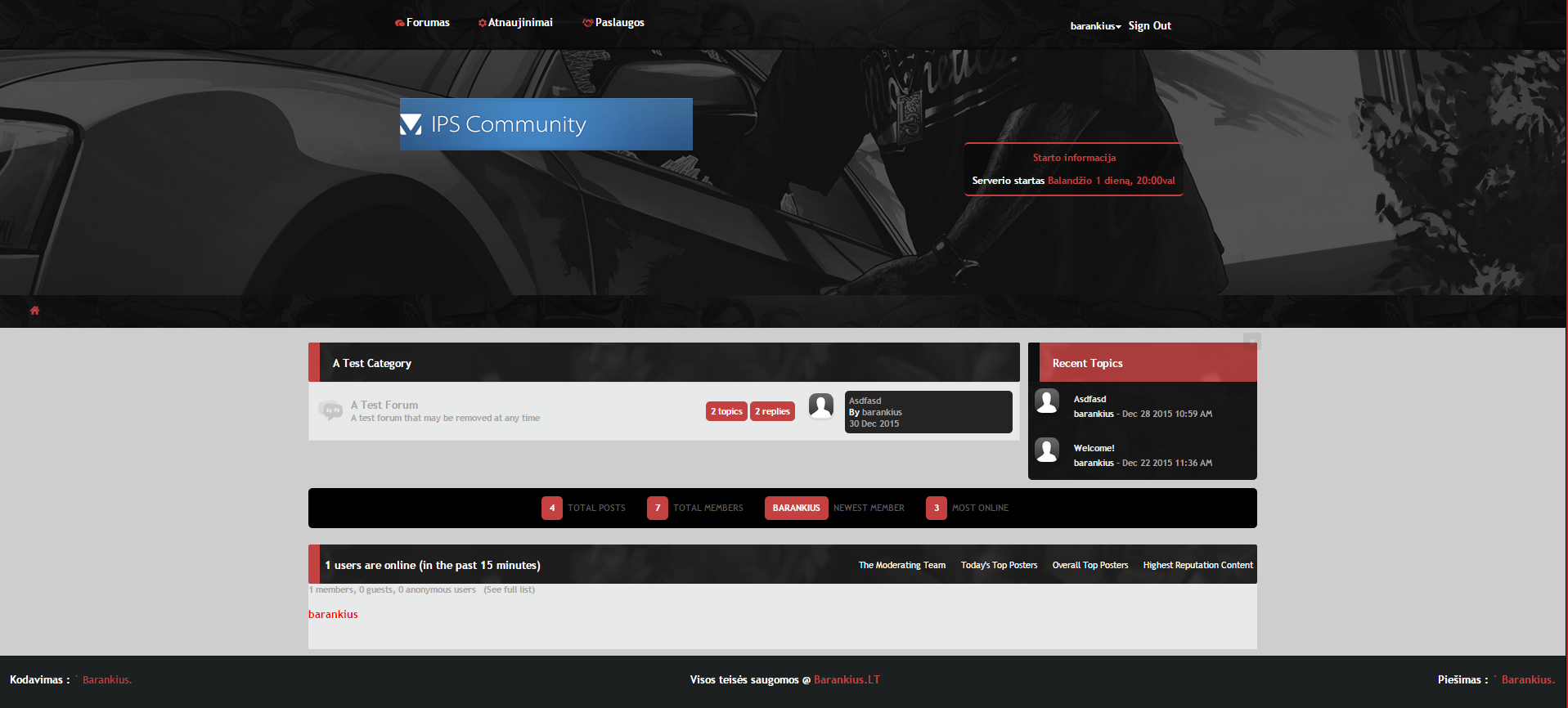
Task: View Today's Top Posters
Action: pyautogui.click(x=999, y=565)
